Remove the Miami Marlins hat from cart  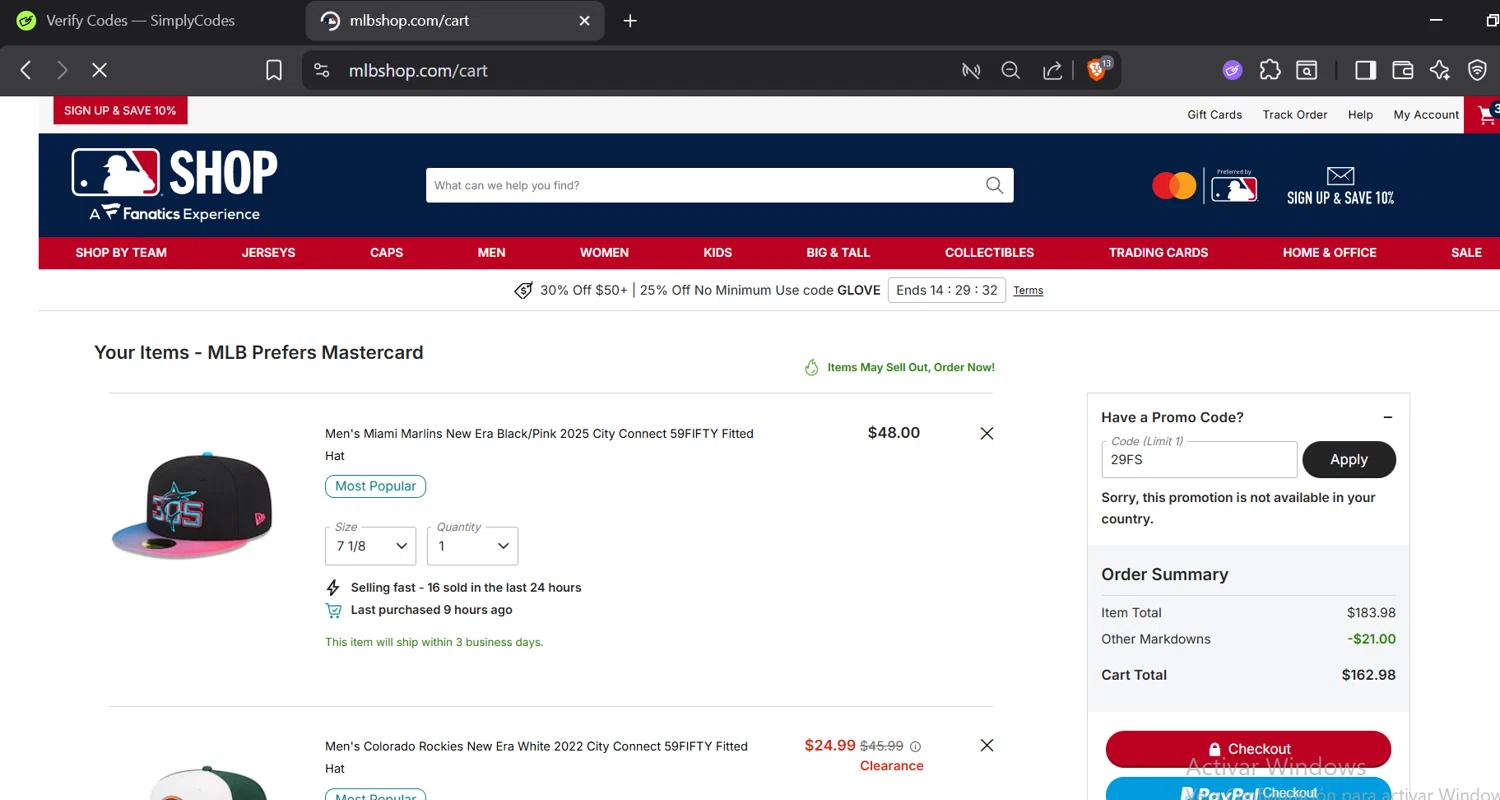point(987,433)
